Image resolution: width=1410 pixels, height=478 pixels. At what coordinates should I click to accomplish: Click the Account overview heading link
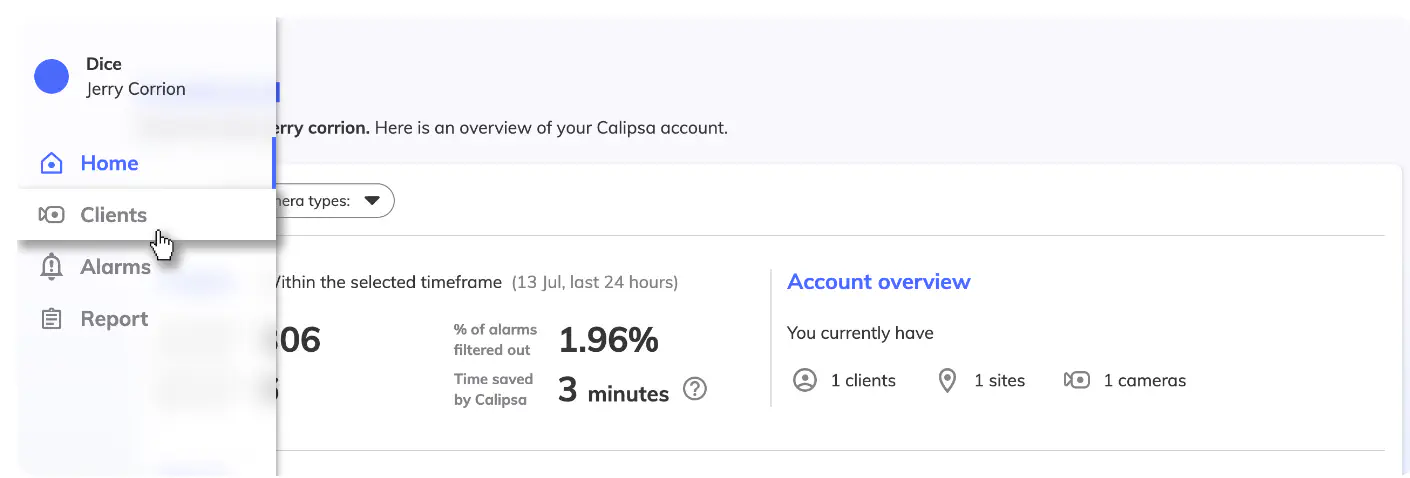tap(879, 282)
